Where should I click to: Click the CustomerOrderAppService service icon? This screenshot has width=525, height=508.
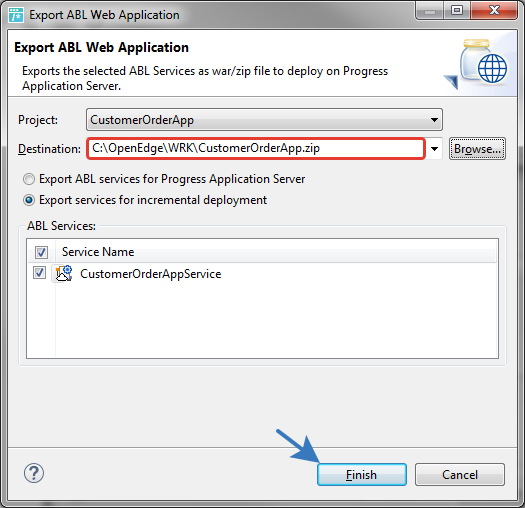tap(64, 273)
